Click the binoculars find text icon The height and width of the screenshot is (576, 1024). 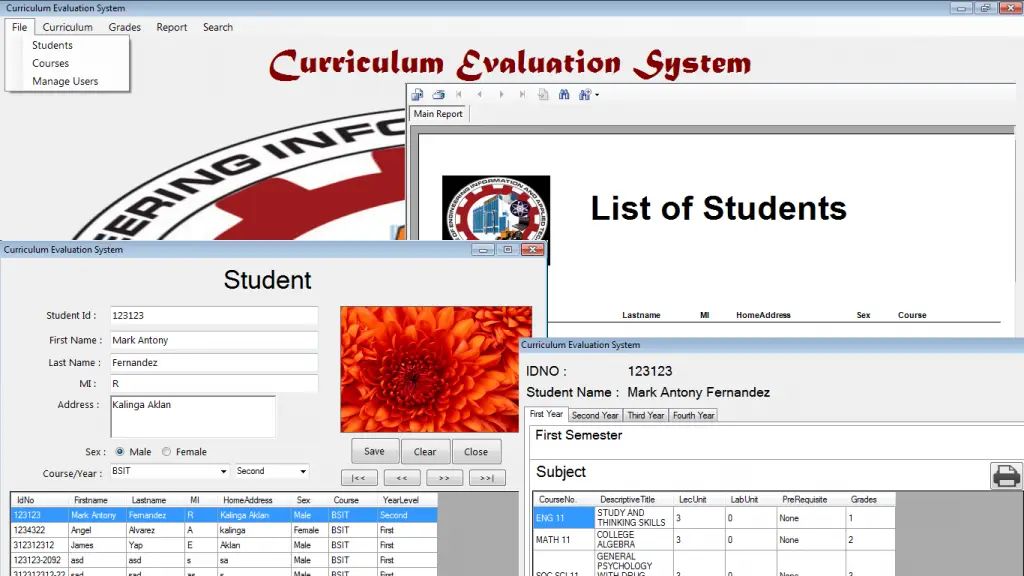(564, 94)
